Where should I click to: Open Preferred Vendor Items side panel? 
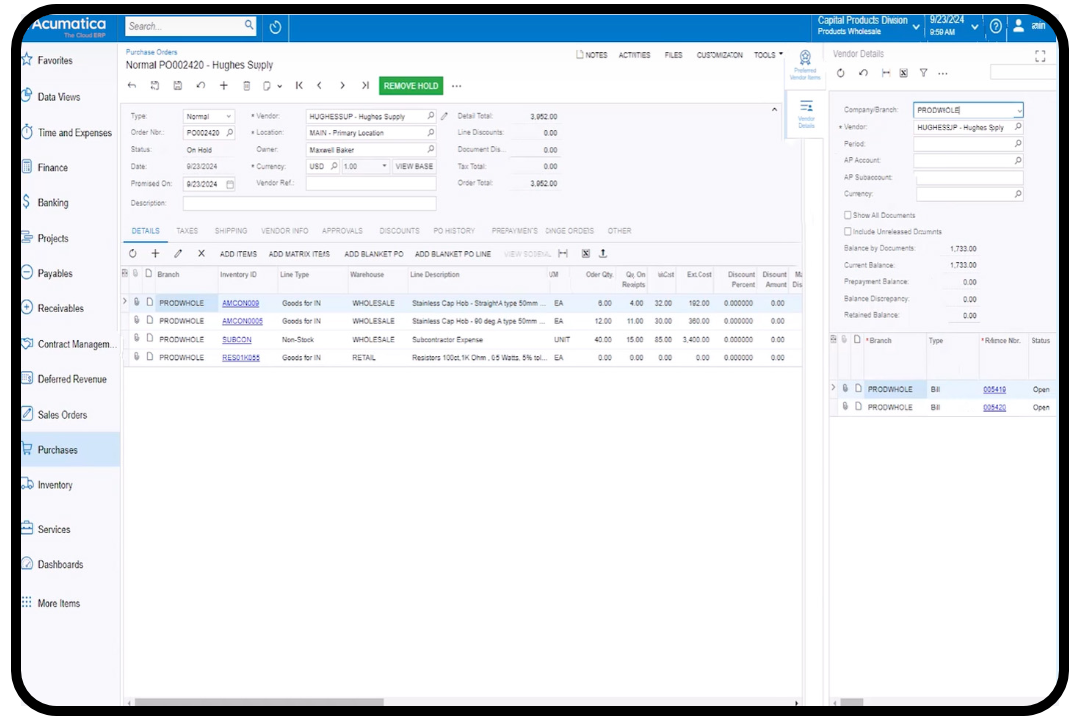[805, 64]
